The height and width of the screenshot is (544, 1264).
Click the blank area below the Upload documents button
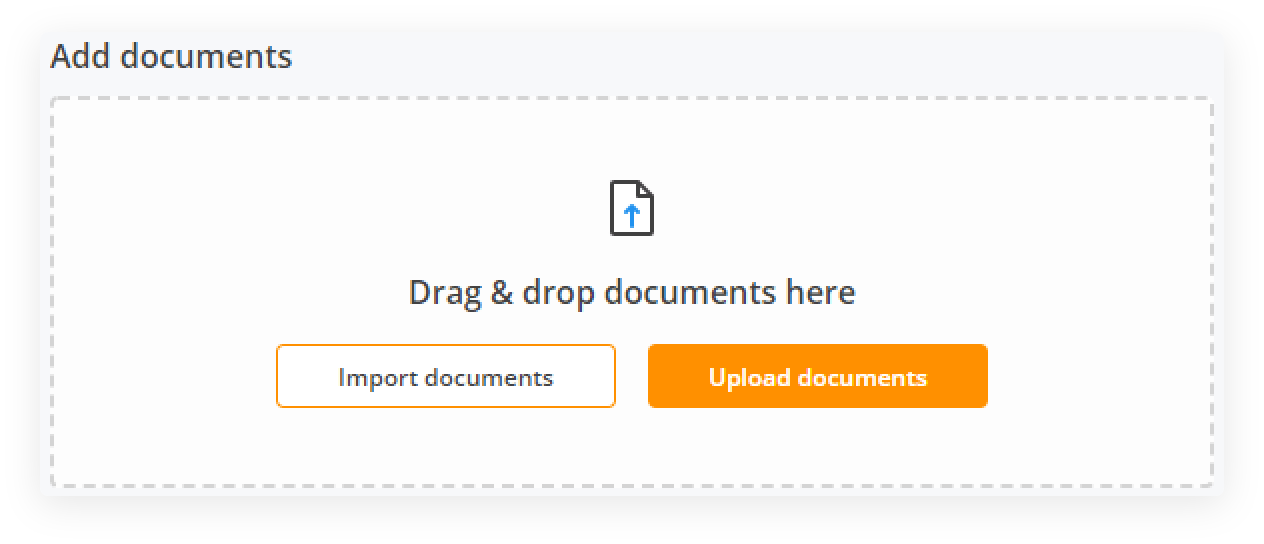tap(818, 446)
